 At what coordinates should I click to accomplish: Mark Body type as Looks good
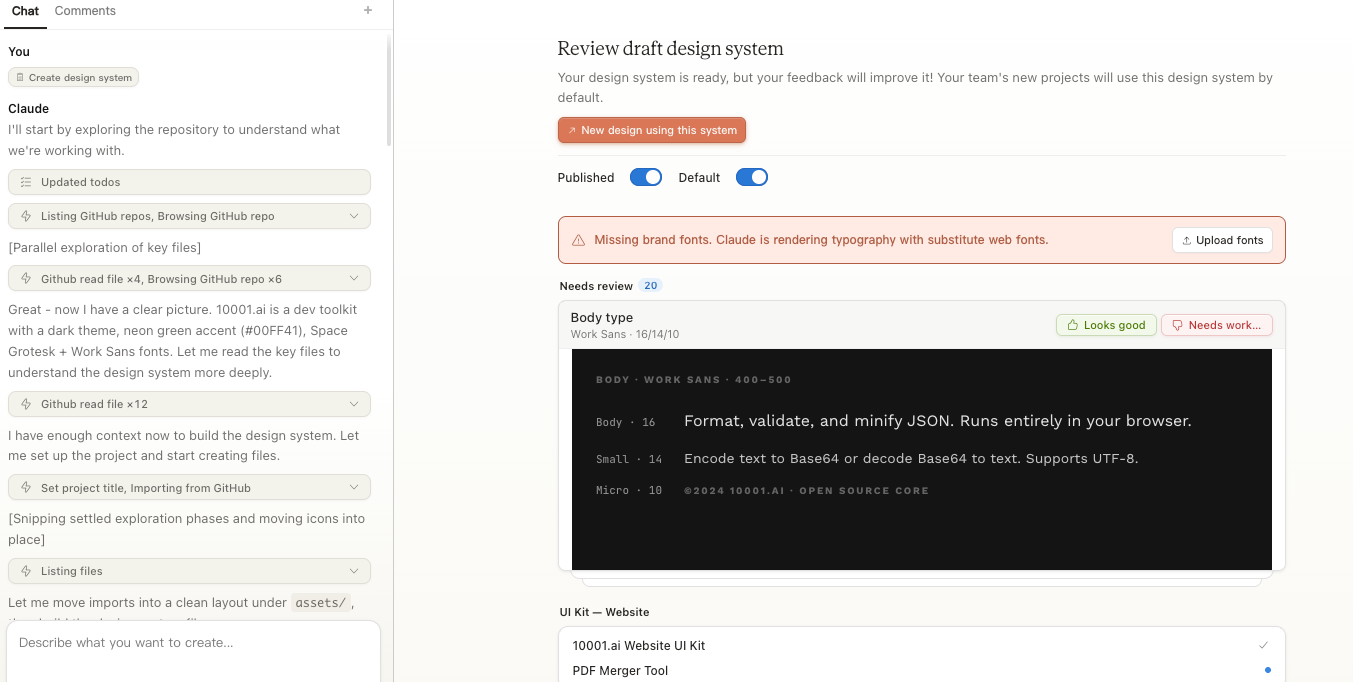point(1106,325)
